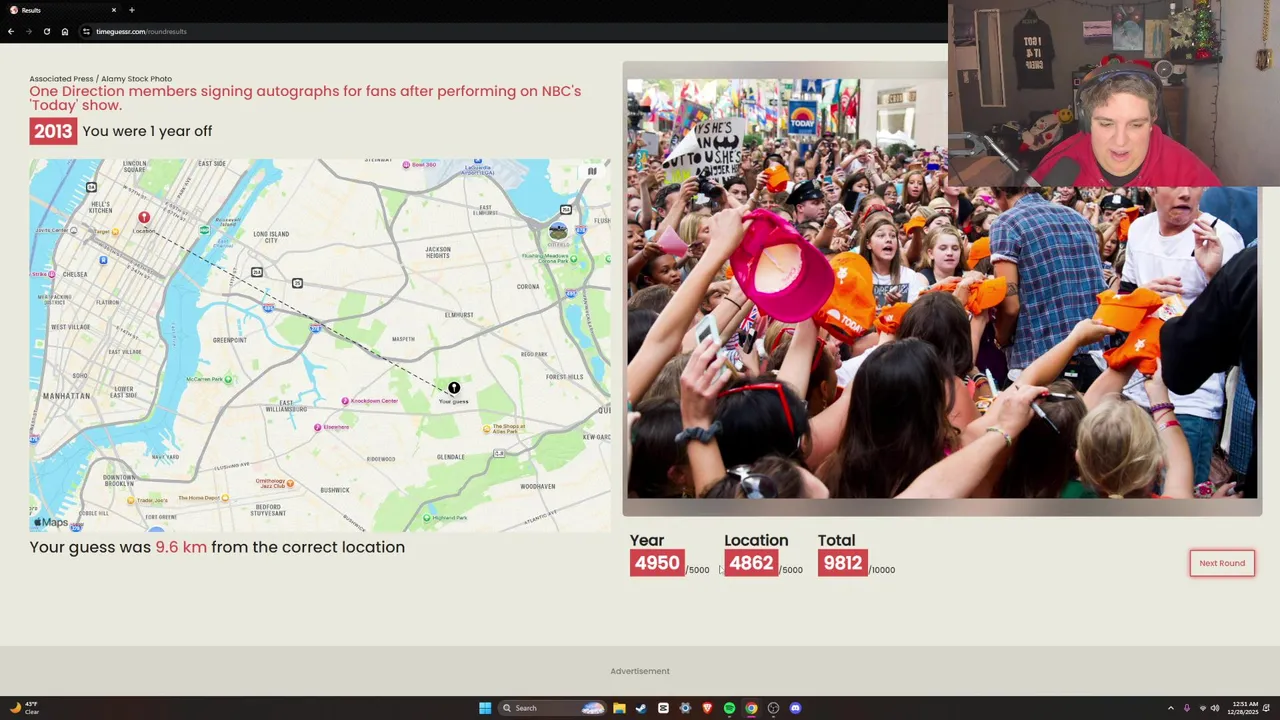
Task: Click the Jackson Heights map label
Action: pos(438,252)
